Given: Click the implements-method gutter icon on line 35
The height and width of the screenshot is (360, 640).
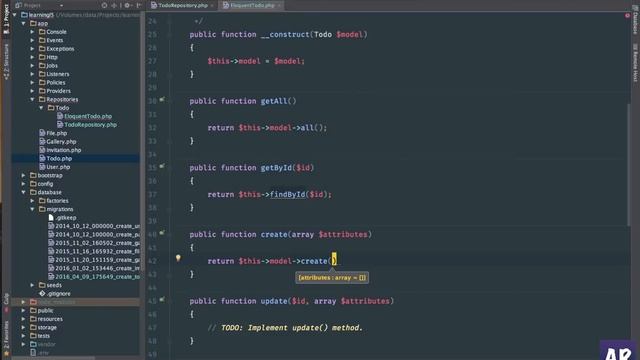Looking at the screenshot, I should click(x=162, y=167).
